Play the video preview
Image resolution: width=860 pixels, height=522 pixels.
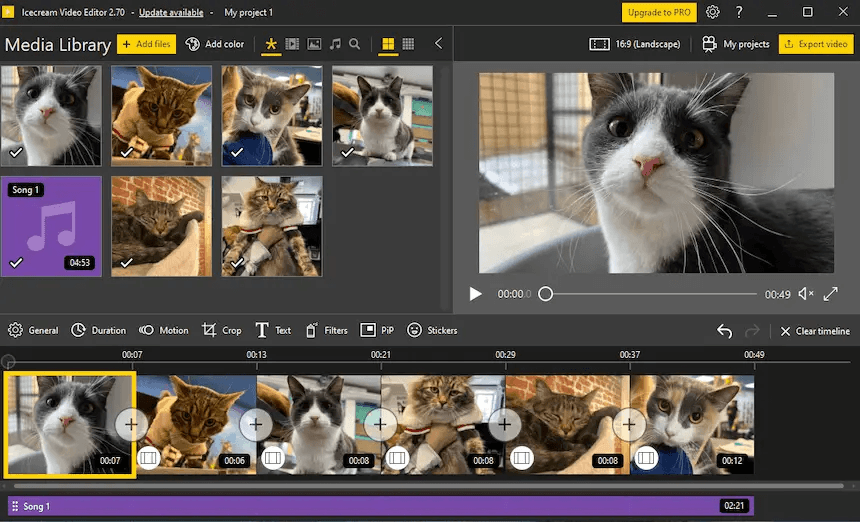pos(476,294)
